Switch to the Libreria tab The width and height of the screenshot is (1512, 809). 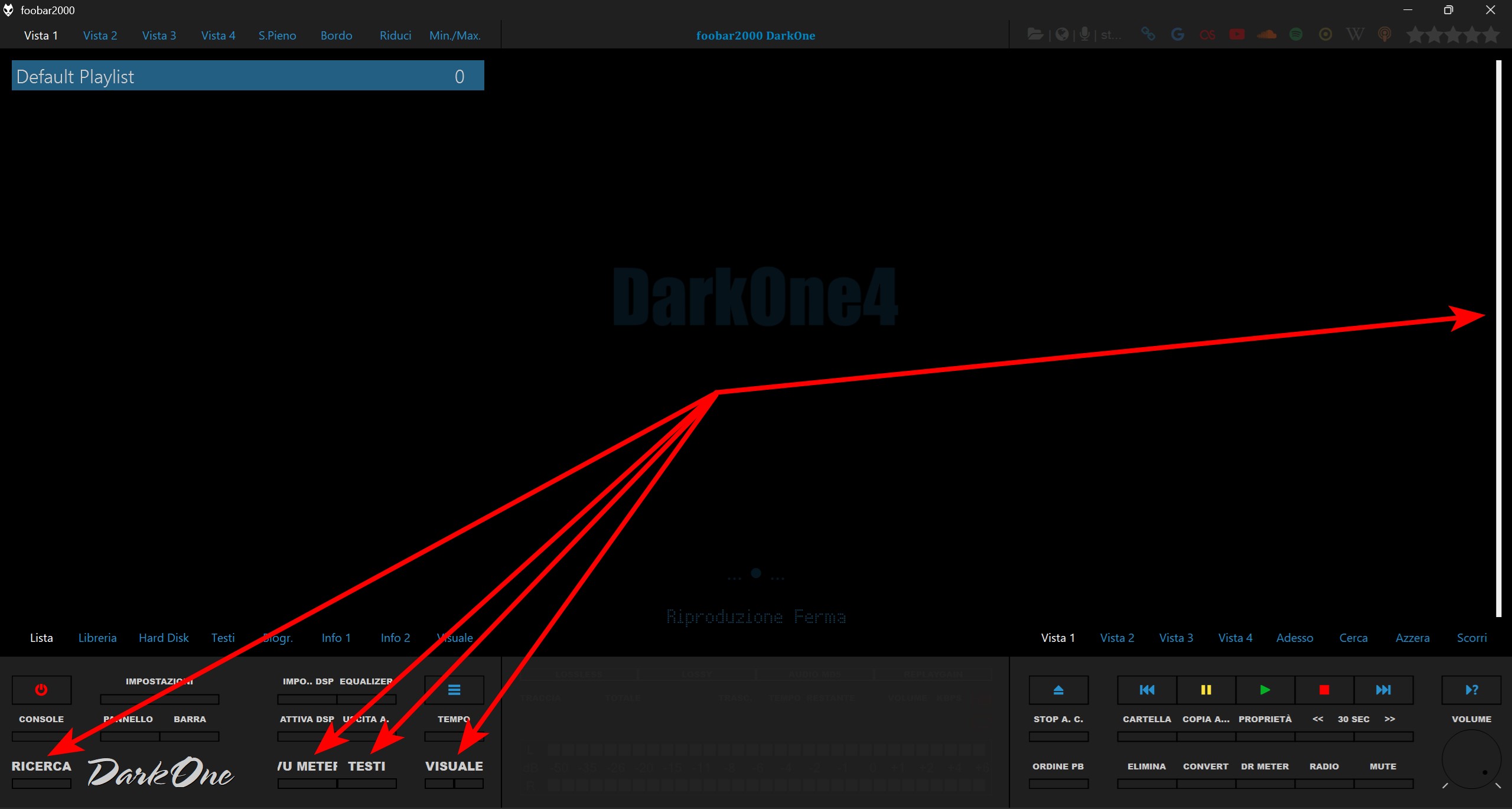pyautogui.click(x=97, y=638)
